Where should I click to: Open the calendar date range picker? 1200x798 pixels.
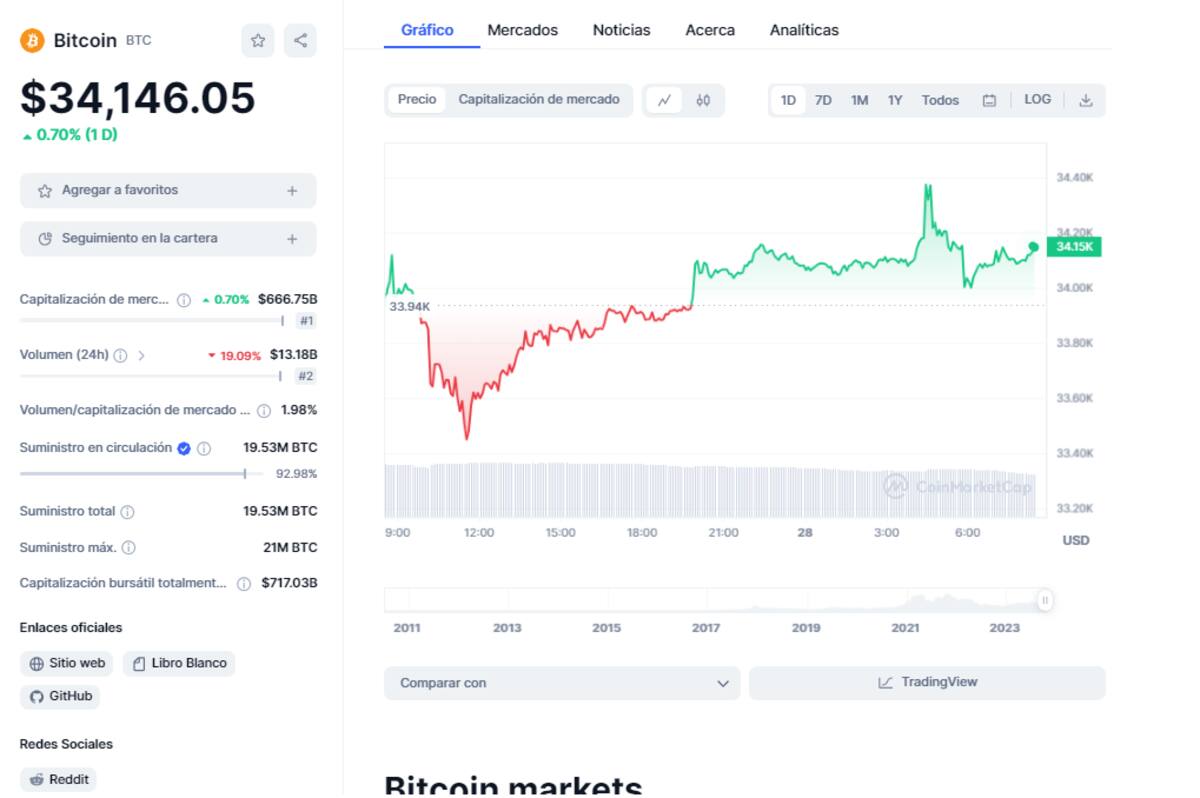click(989, 100)
